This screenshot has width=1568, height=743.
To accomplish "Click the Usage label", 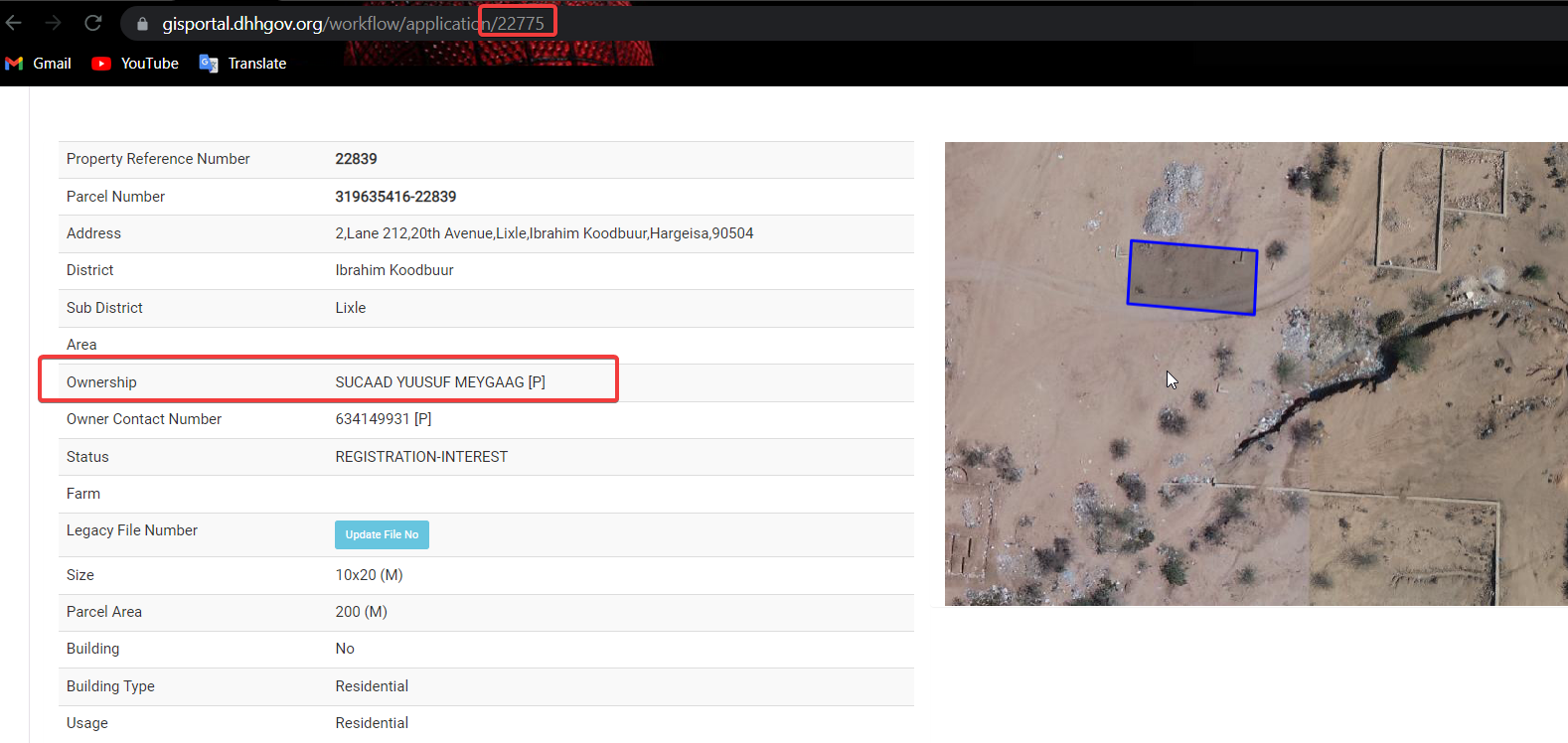I will (x=87, y=723).
